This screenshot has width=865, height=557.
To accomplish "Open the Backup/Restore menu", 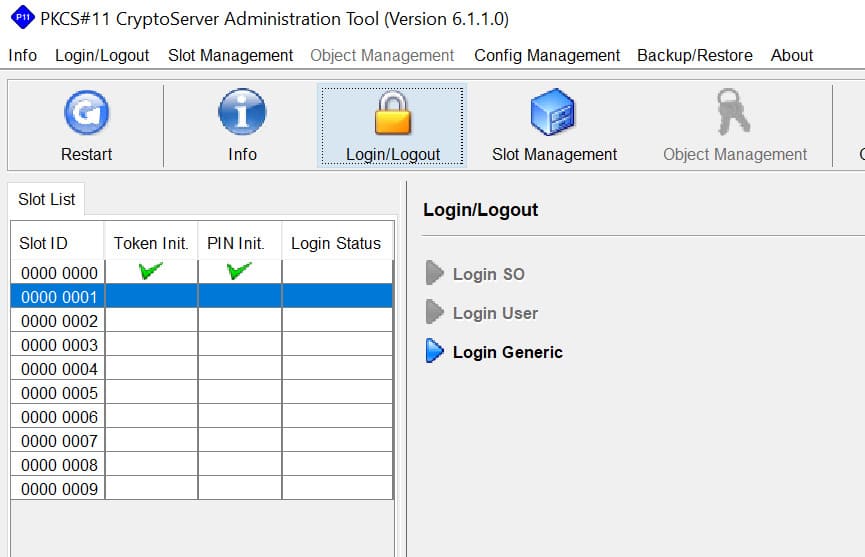I will tap(695, 55).
